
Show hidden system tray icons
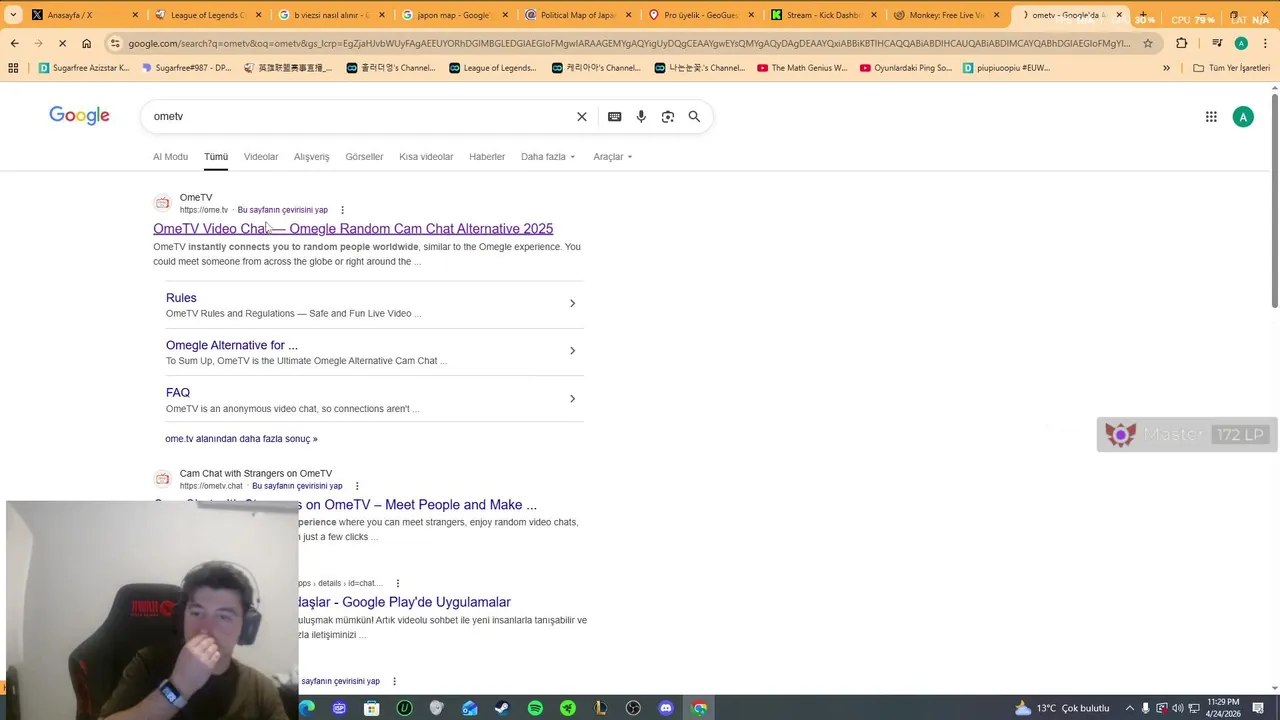(1130, 708)
